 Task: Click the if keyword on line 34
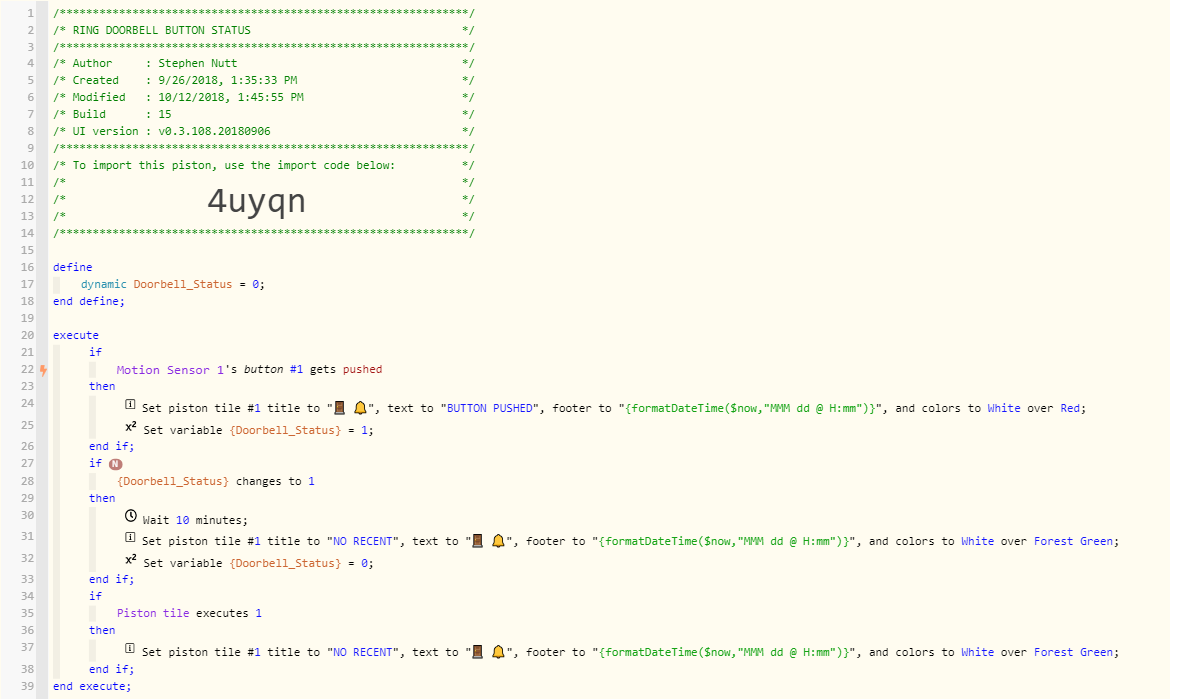click(x=95, y=596)
